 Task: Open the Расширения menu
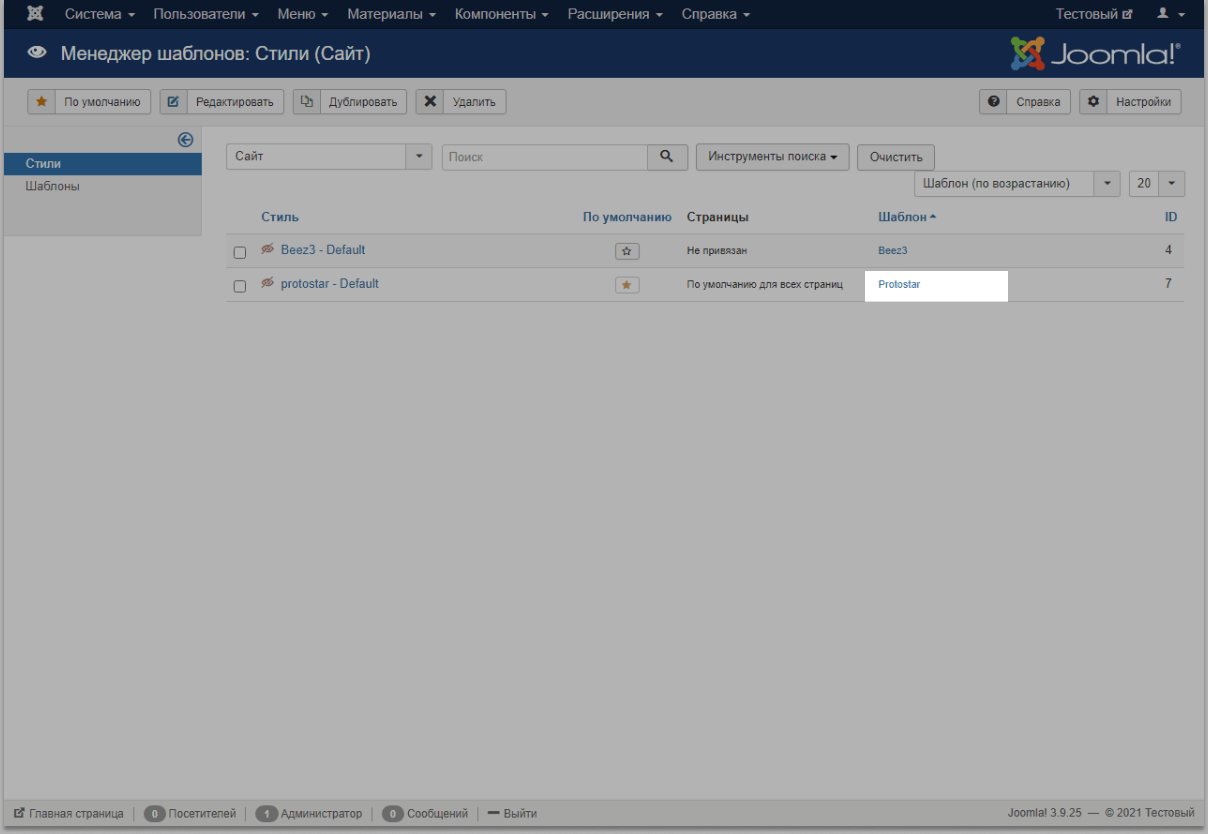click(x=615, y=14)
